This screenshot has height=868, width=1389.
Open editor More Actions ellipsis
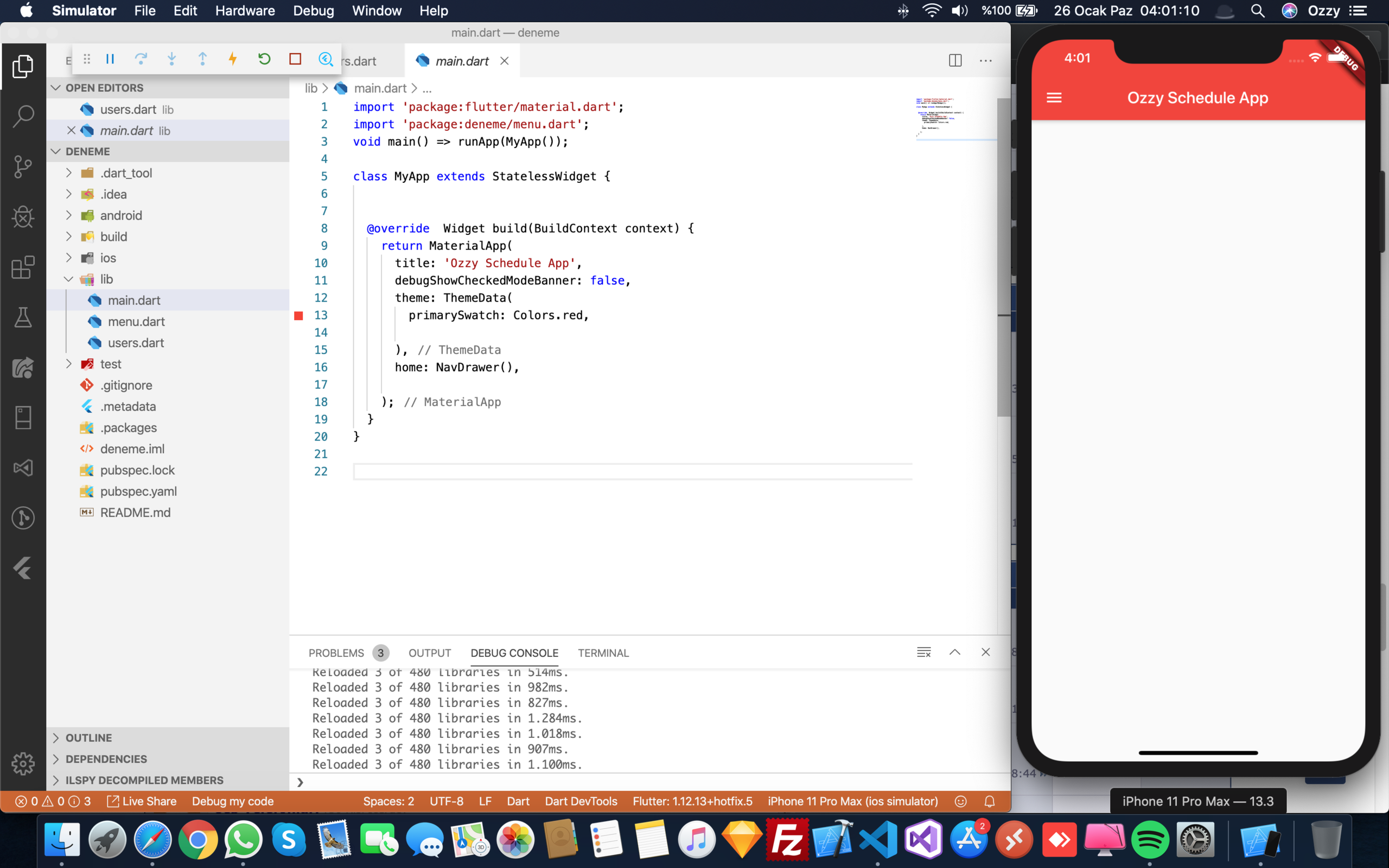[985, 60]
